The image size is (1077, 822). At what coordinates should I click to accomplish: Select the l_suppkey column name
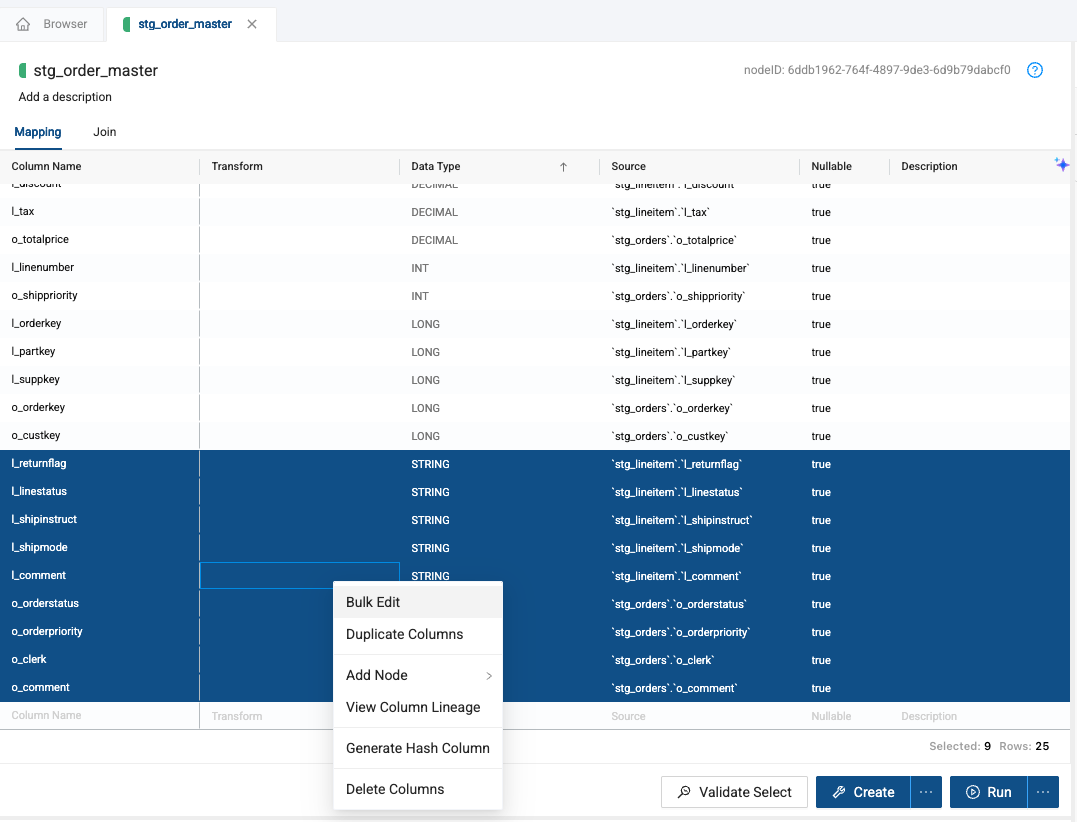tap(36, 380)
